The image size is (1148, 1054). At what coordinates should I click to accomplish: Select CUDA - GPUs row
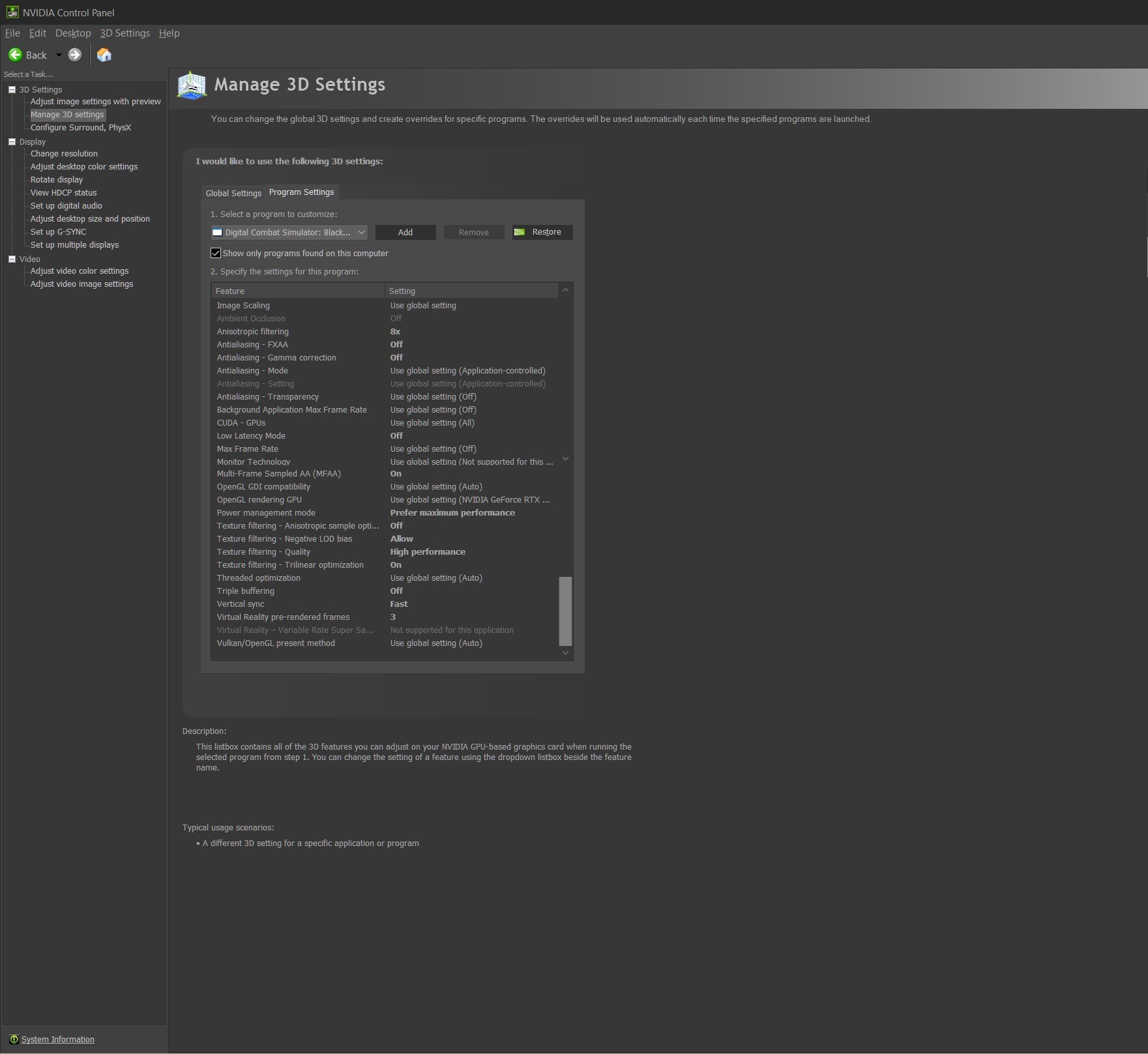[x=385, y=423]
